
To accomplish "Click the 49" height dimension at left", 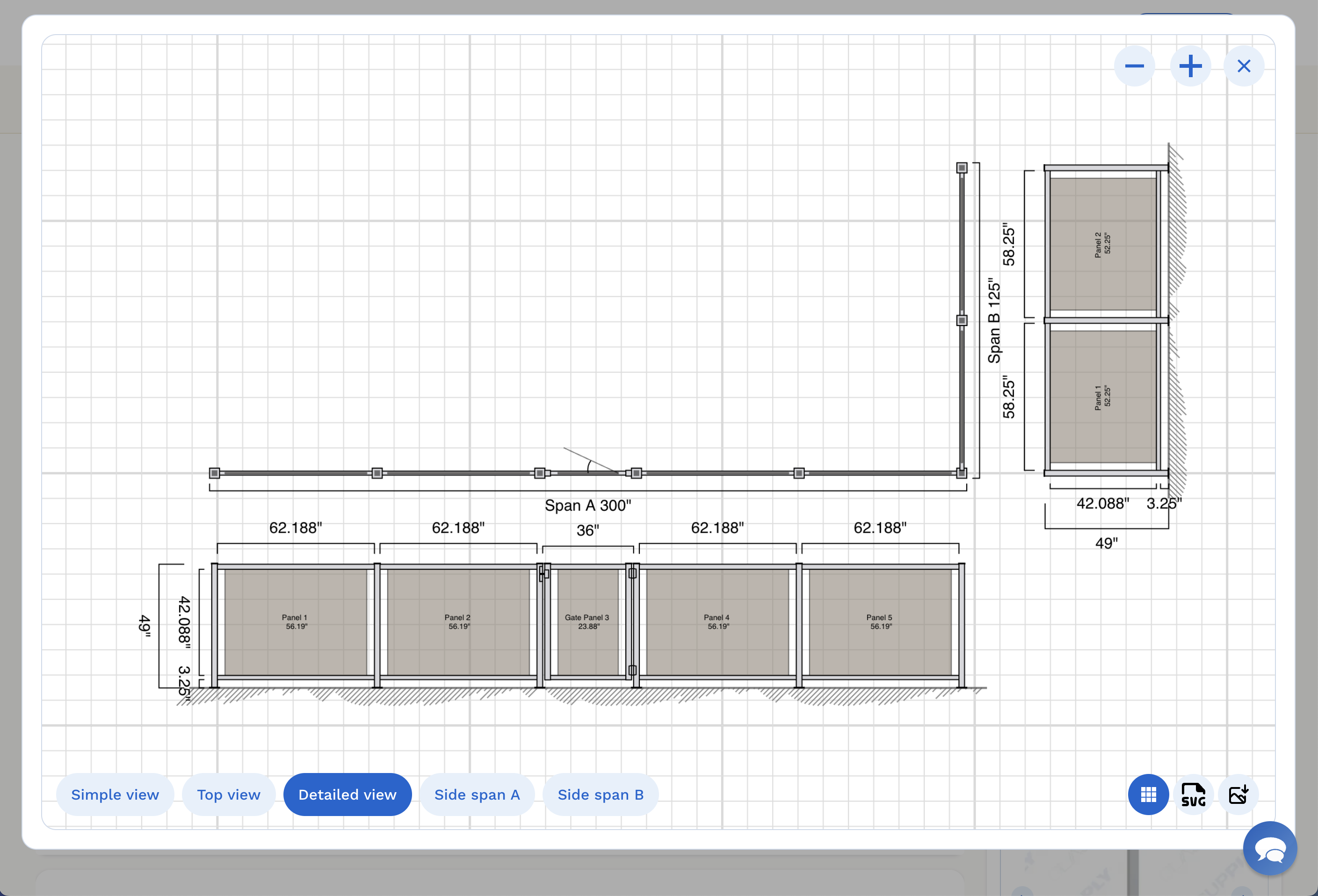I will [x=145, y=626].
